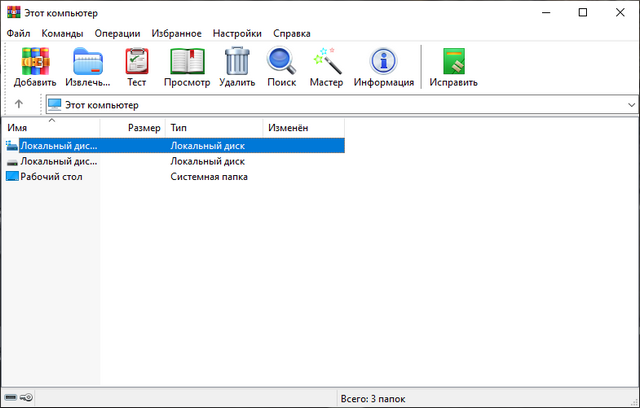This screenshot has height=408, width=640.
Task: Select the Рабочий стол system folder
Action: tap(51, 176)
